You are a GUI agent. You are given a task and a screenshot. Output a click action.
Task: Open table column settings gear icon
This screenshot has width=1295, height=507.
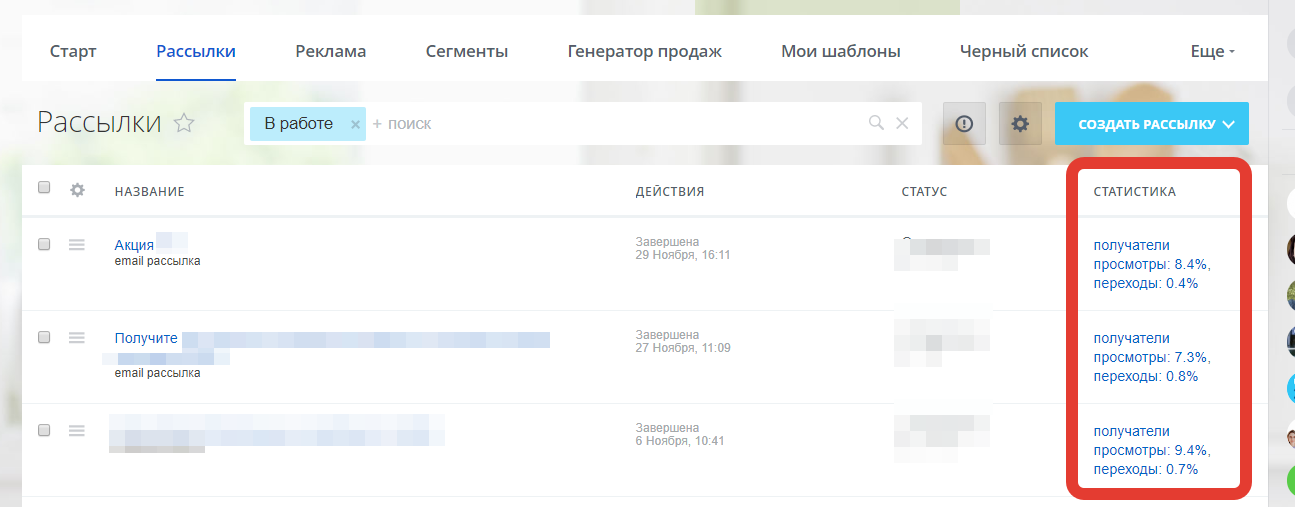pos(77,189)
